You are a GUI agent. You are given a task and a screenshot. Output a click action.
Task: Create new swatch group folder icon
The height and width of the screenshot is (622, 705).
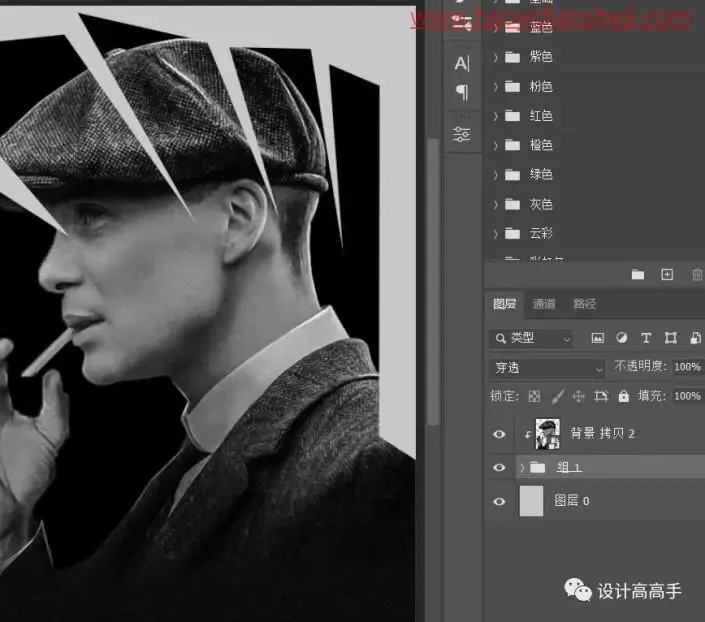[x=638, y=274]
